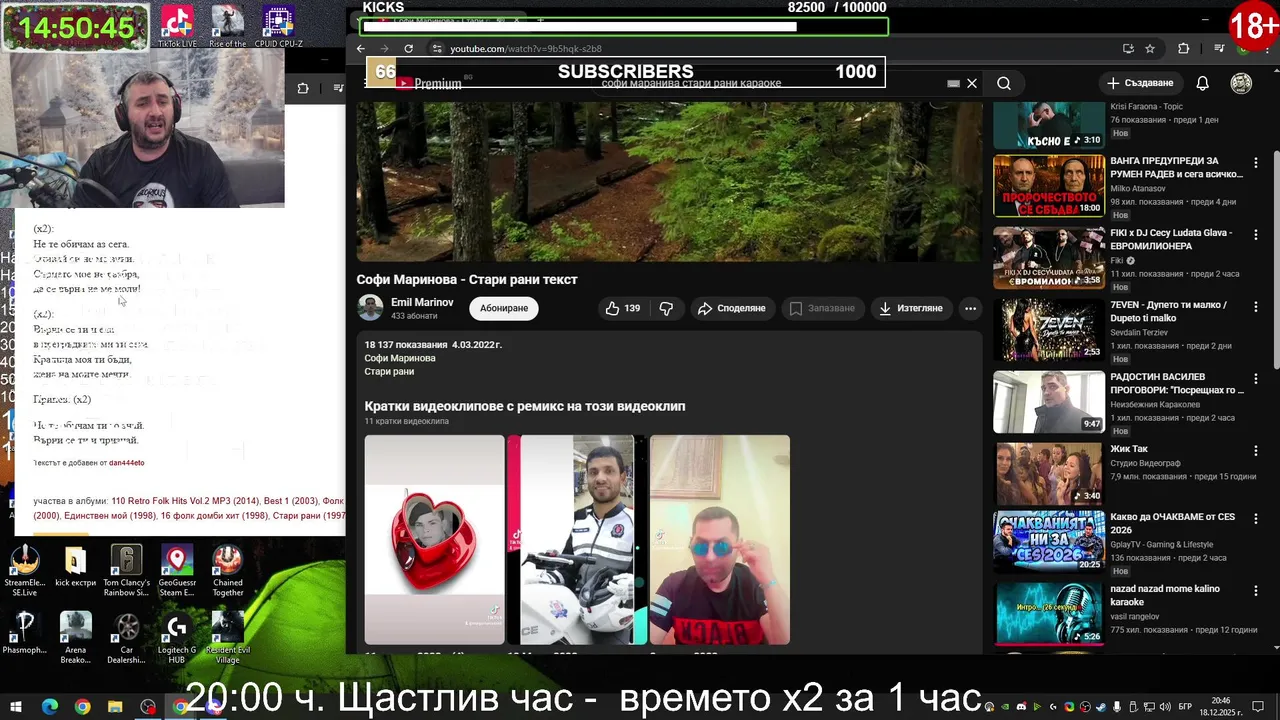The height and width of the screenshot is (720, 1280).
Task: Open options for РАДОСТИН ВАСИЛЕВ video
Action: tap(1256, 378)
